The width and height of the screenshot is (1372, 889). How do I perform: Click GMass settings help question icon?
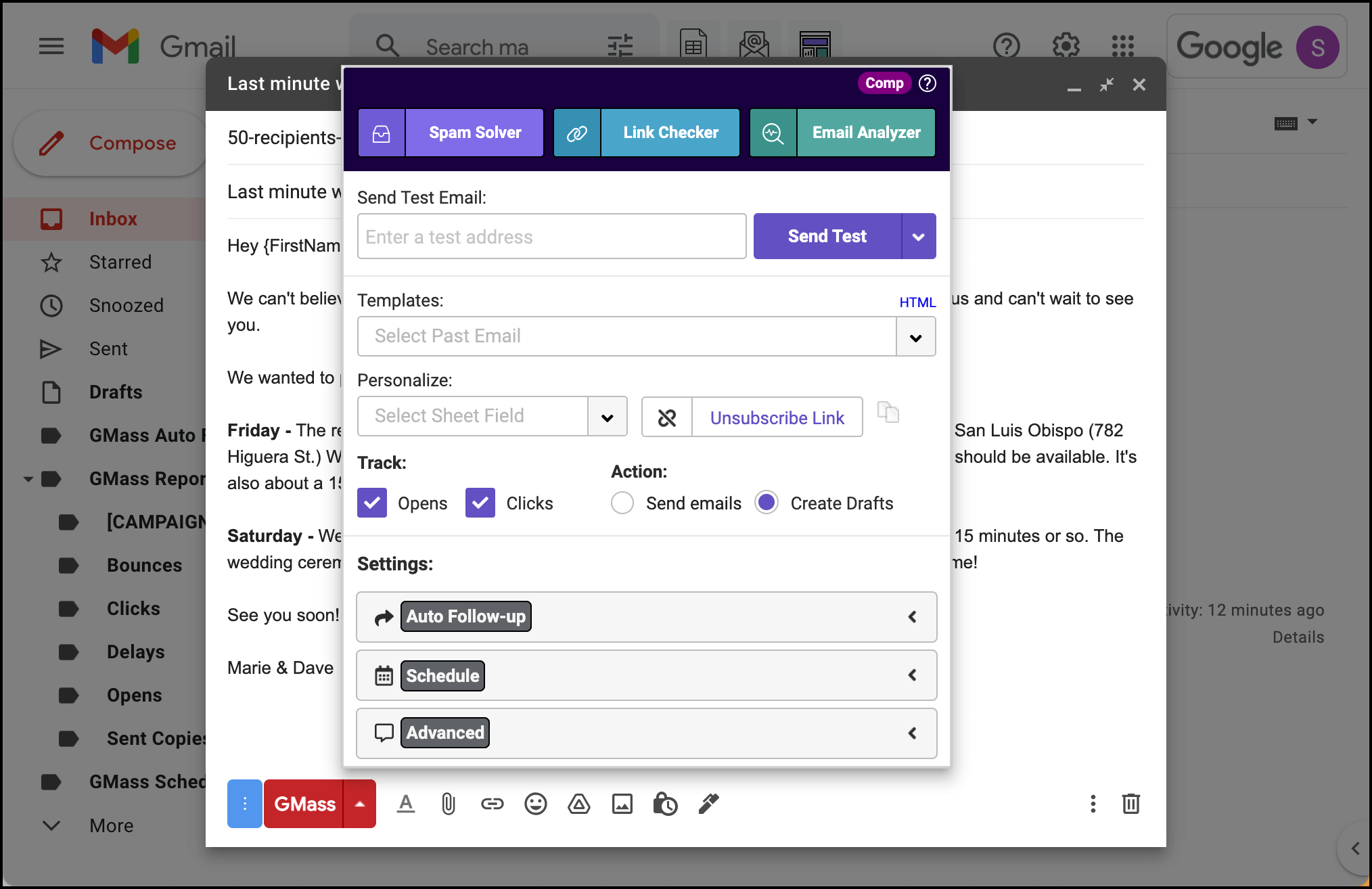(928, 83)
